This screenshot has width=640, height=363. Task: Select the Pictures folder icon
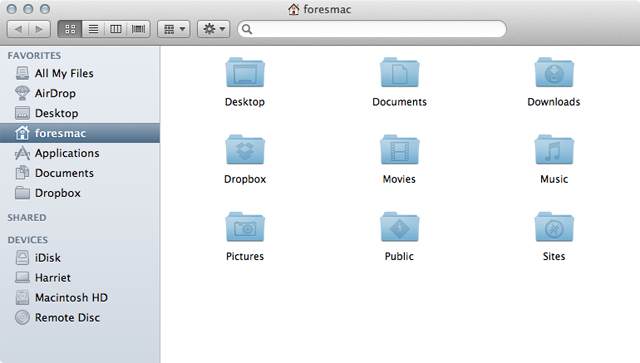[245, 227]
